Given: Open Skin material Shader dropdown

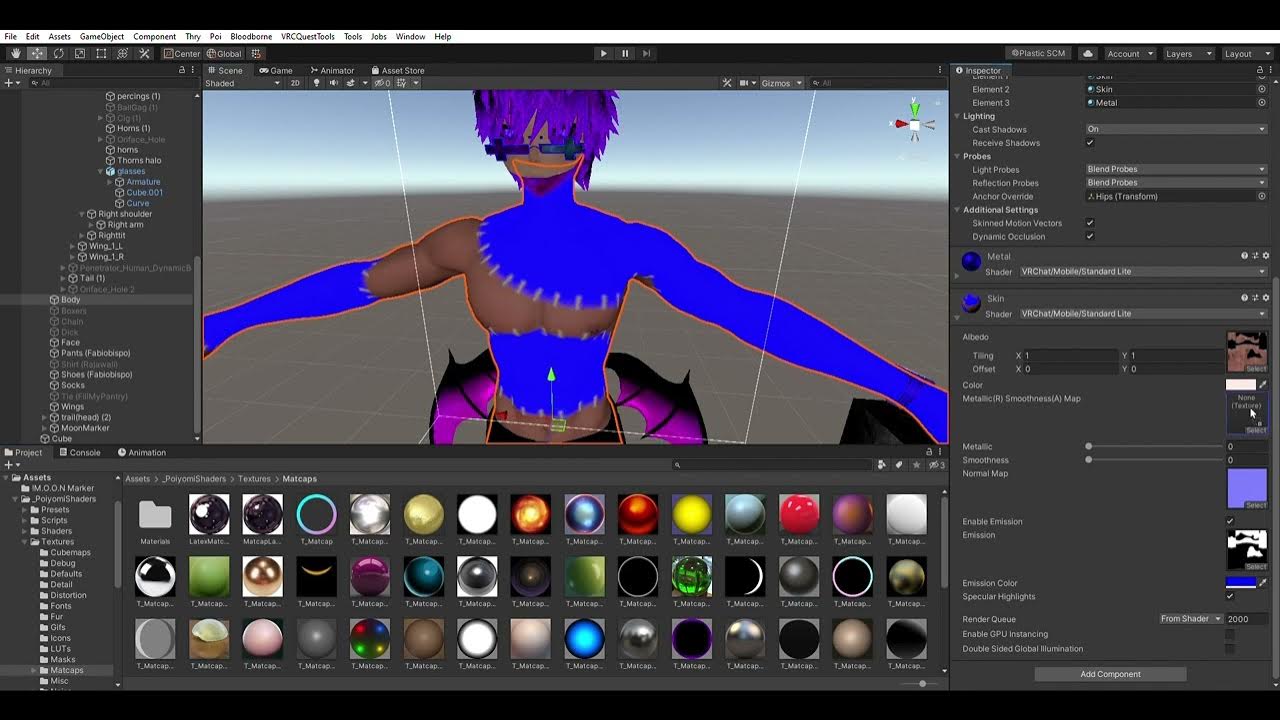Looking at the screenshot, I should (x=1142, y=313).
